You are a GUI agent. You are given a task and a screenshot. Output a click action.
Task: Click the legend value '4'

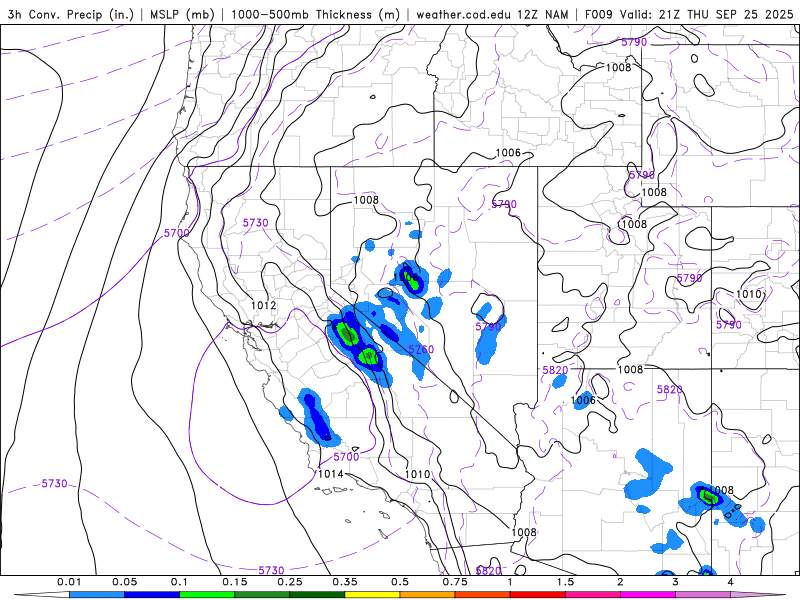tap(731, 582)
